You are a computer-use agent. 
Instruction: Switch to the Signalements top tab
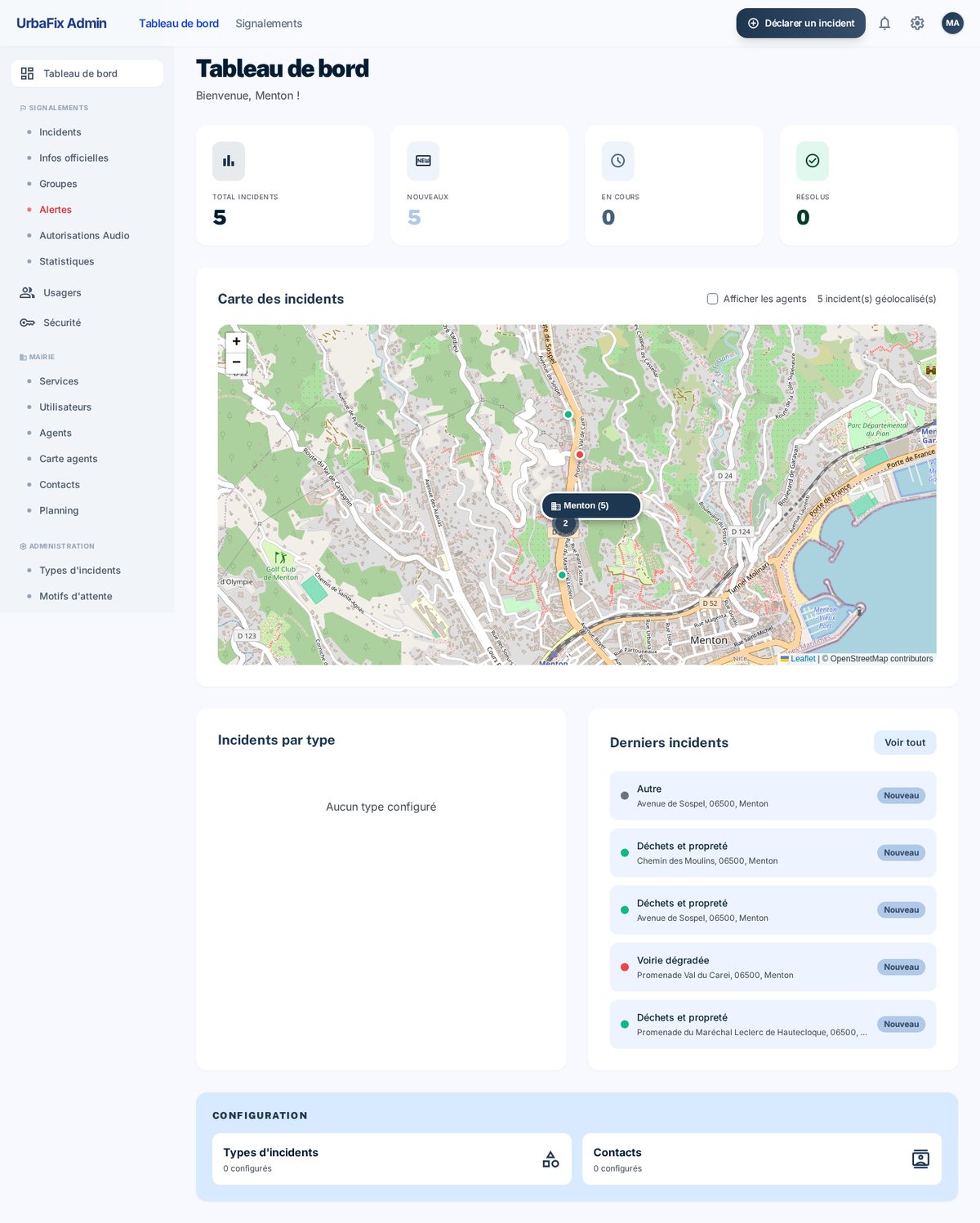[269, 24]
